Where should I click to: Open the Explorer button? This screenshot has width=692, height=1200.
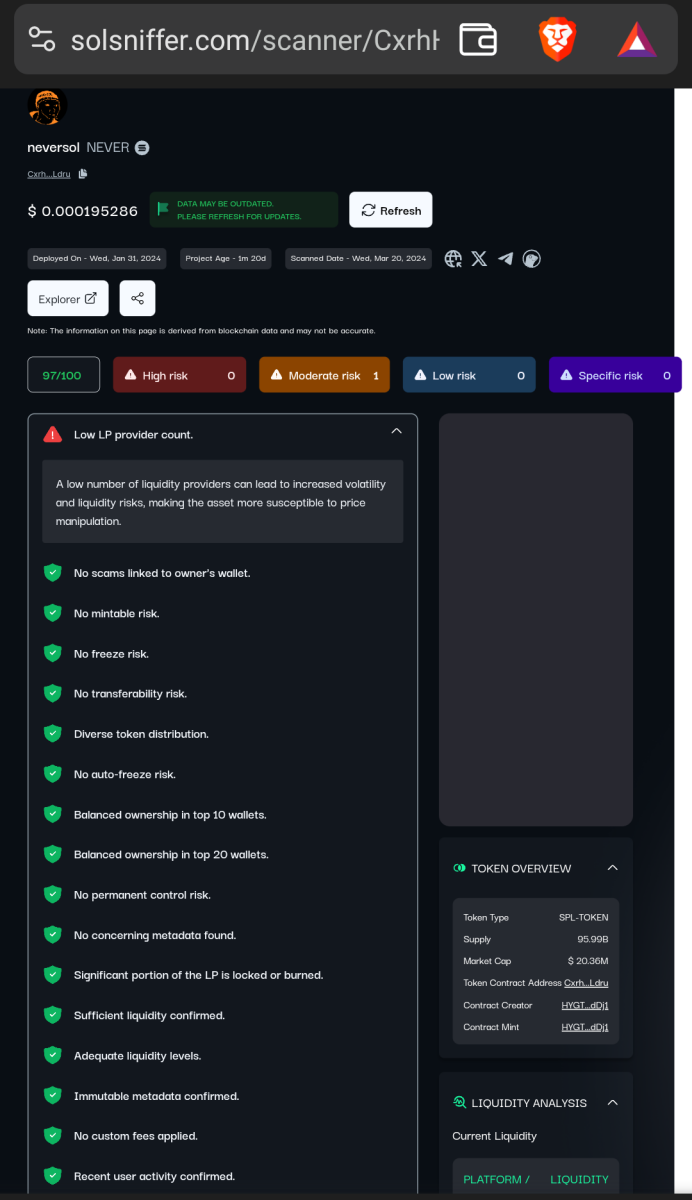[67, 297]
